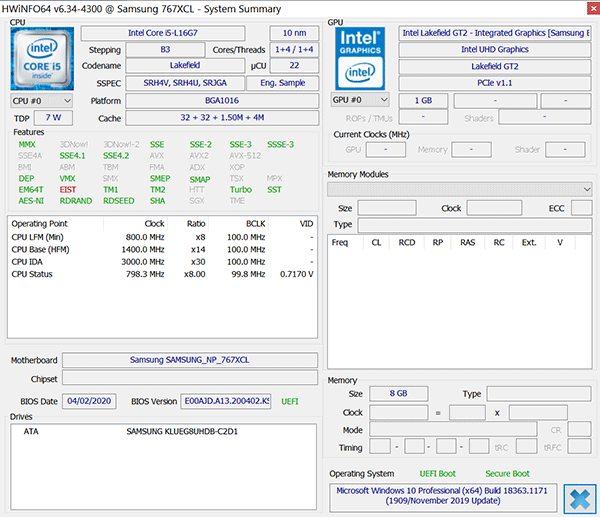Click the Motherboard Samsung SAMSUNG_NP_767XCL field

[190, 360]
